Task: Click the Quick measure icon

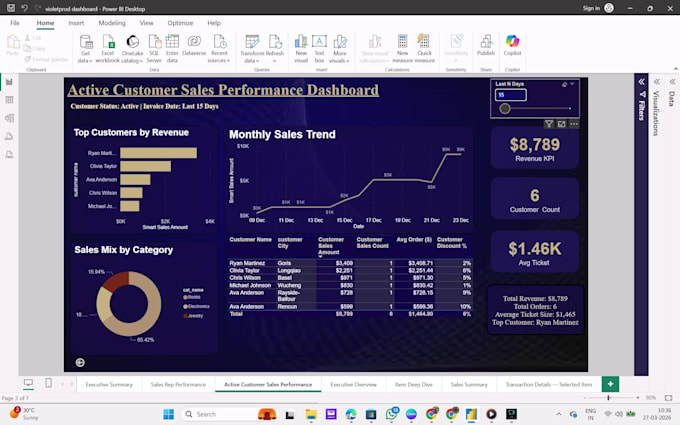Action: 424,42
